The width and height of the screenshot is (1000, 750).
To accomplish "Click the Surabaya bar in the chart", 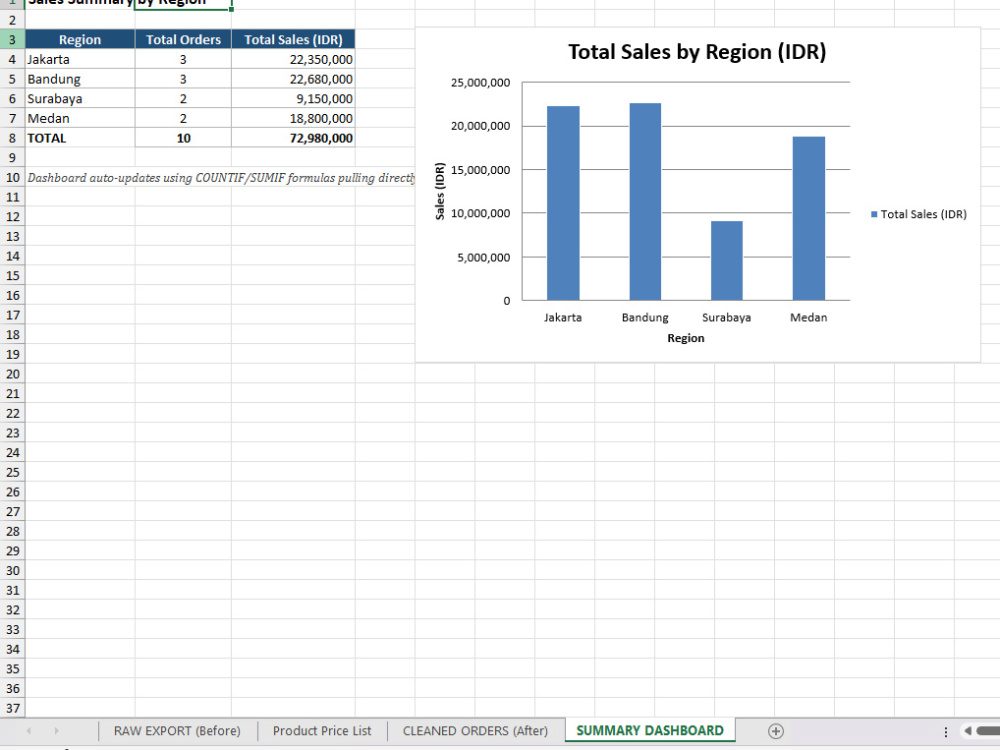I will click(x=726, y=261).
